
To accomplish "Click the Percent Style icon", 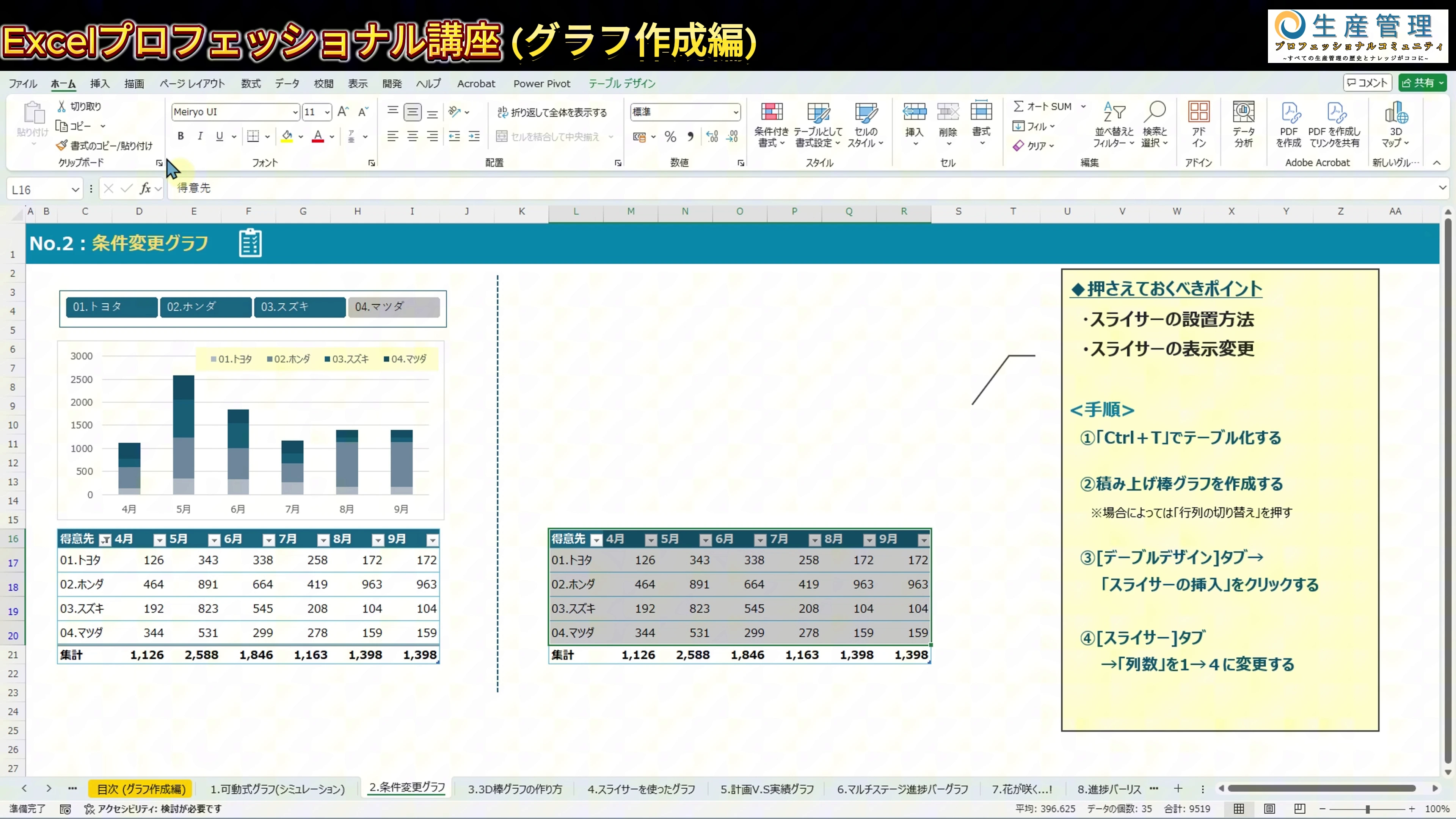I will pyautogui.click(x=670, y=136).
